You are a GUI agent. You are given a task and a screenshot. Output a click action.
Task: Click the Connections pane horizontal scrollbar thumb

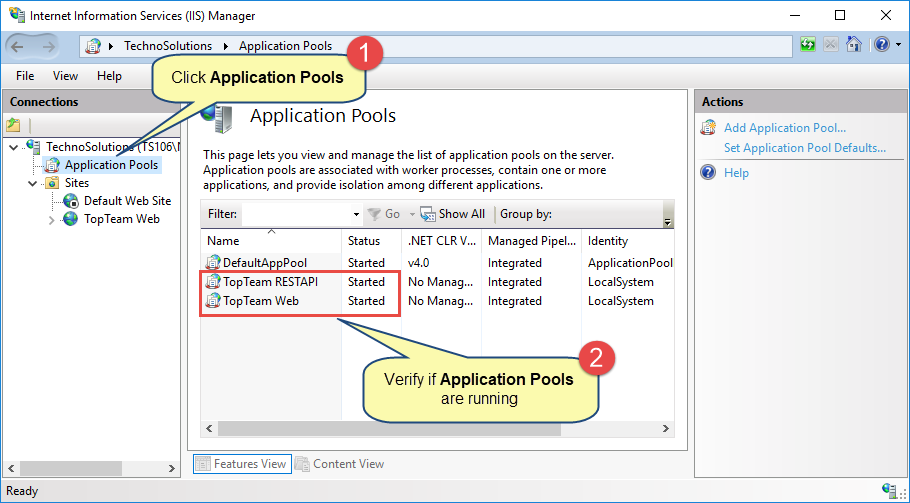(71, 468)
